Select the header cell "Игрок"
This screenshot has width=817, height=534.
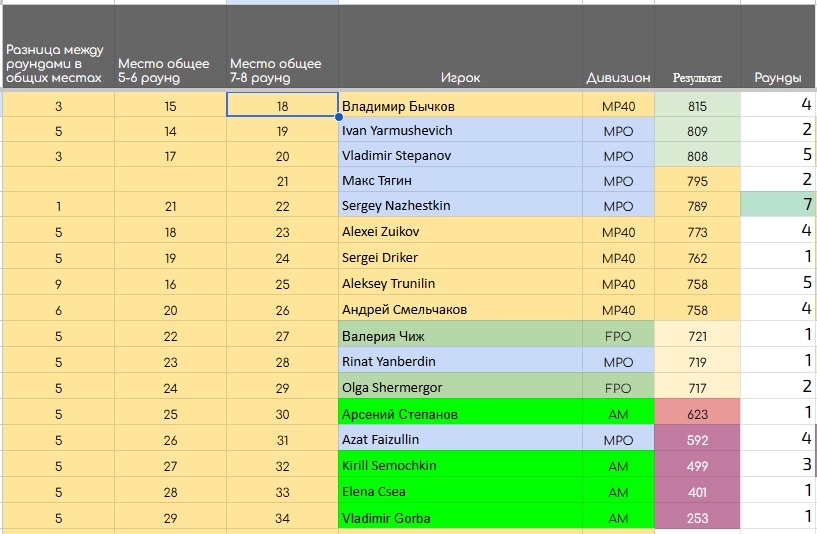tap(460, 46)
